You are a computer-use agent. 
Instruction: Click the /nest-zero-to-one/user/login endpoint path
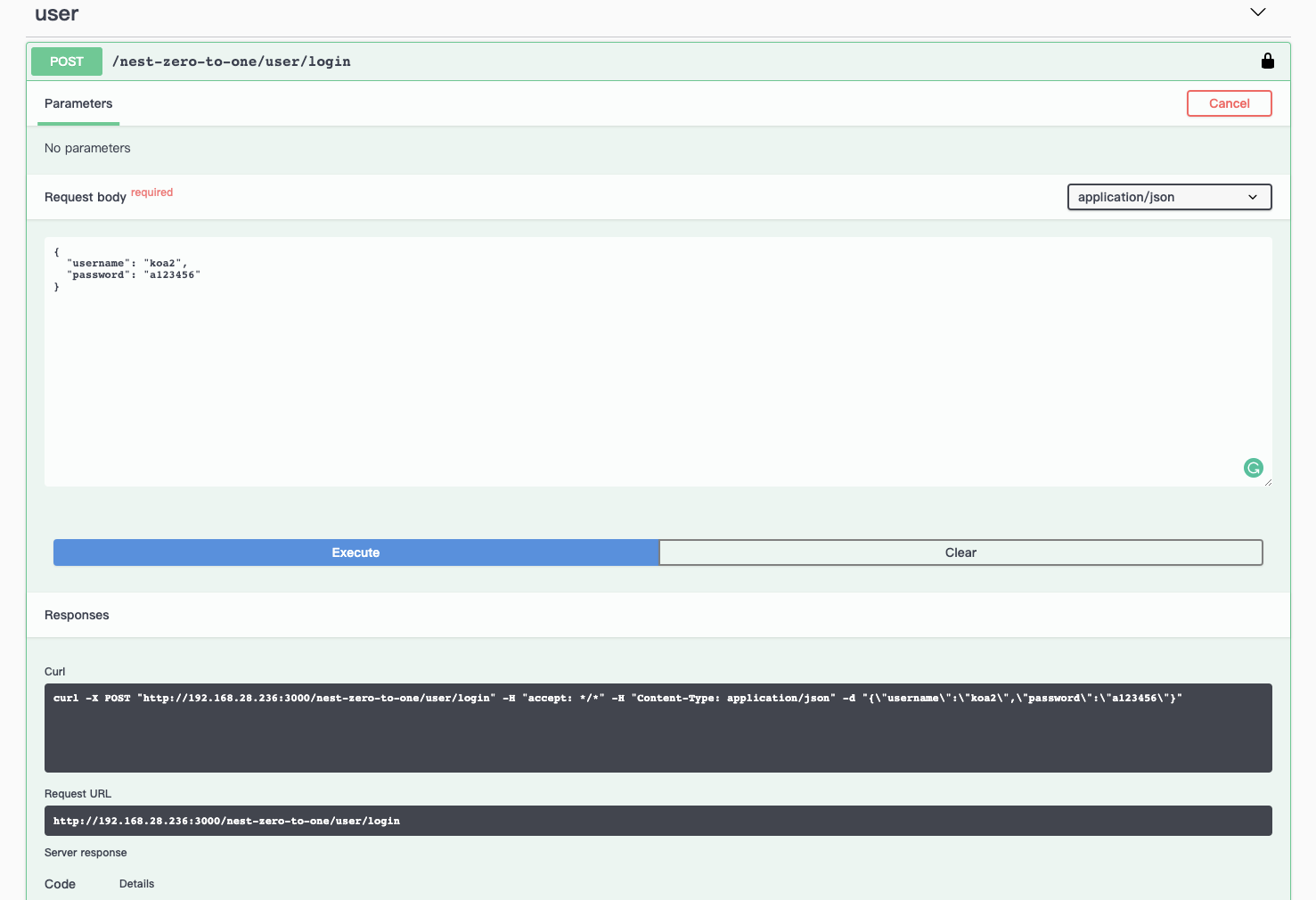232,61
